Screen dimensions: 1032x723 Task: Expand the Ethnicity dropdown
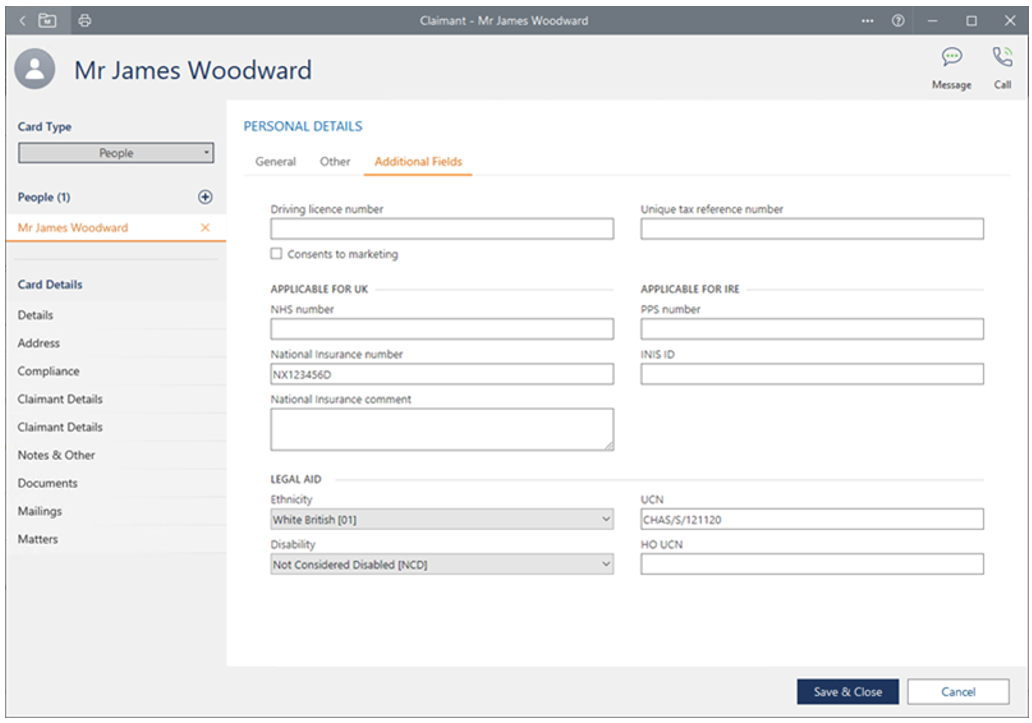[441, 519]
